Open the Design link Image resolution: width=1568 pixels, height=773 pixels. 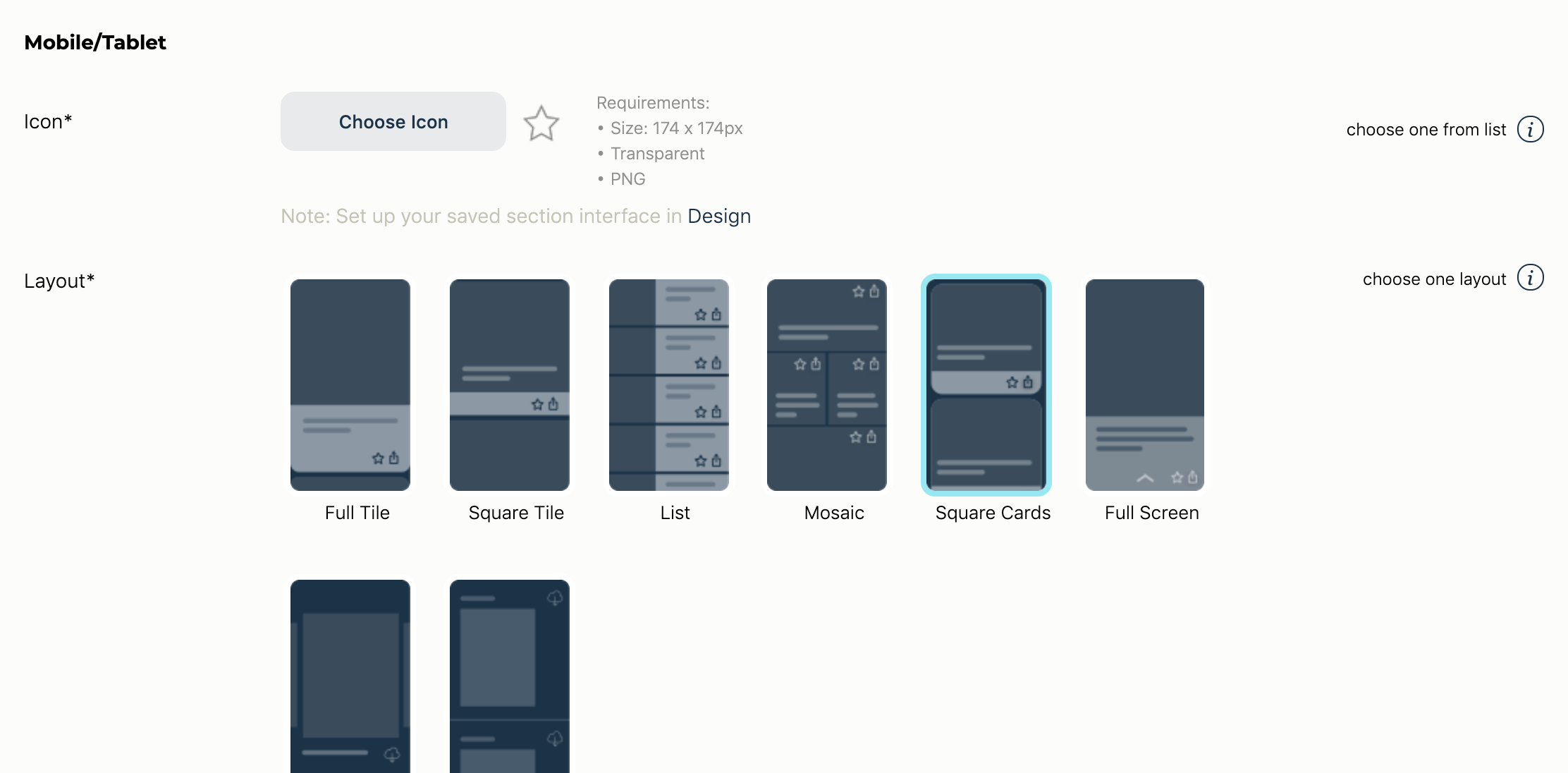pos(719,216)
